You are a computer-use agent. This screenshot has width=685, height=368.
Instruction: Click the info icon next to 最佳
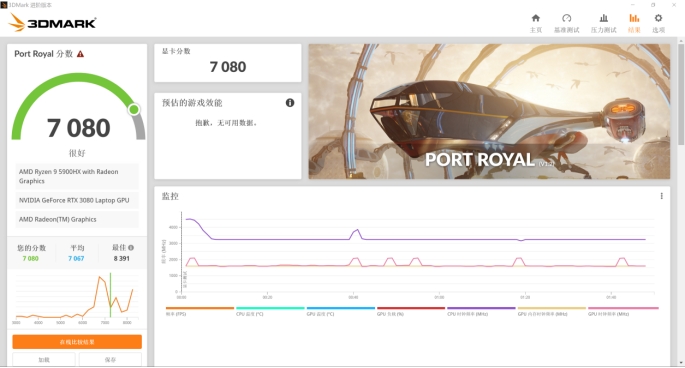pyautogui.click(x=131, y=247)
